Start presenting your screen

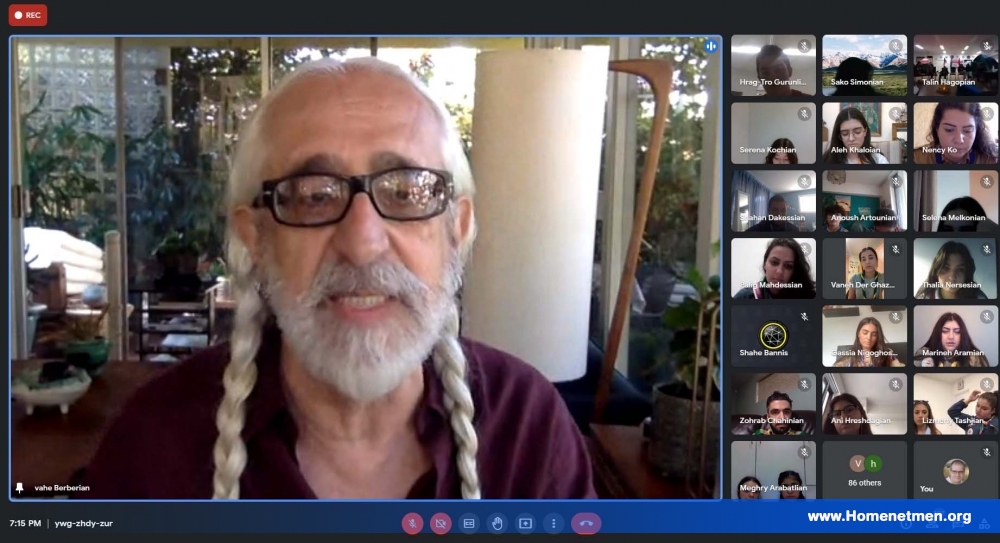pos(526,523)
